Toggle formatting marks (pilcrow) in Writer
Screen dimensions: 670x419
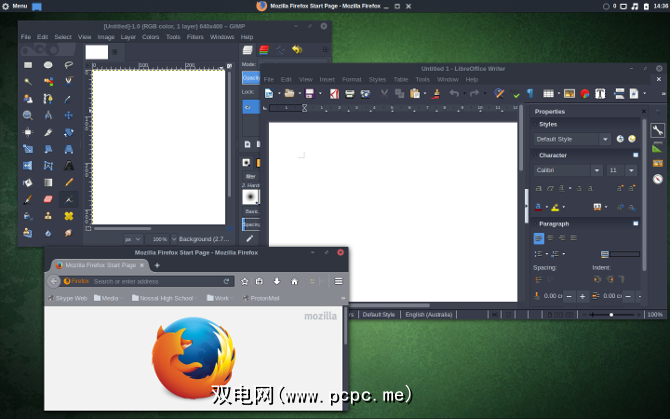coord(529,93)
